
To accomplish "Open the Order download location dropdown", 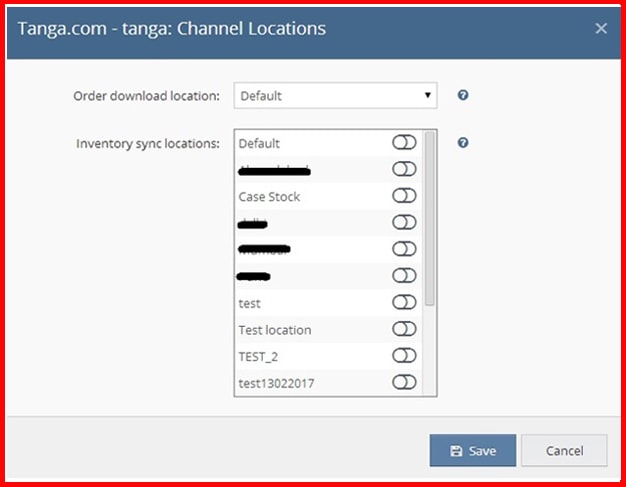I will pyautogui.click(x=335, y=95).
